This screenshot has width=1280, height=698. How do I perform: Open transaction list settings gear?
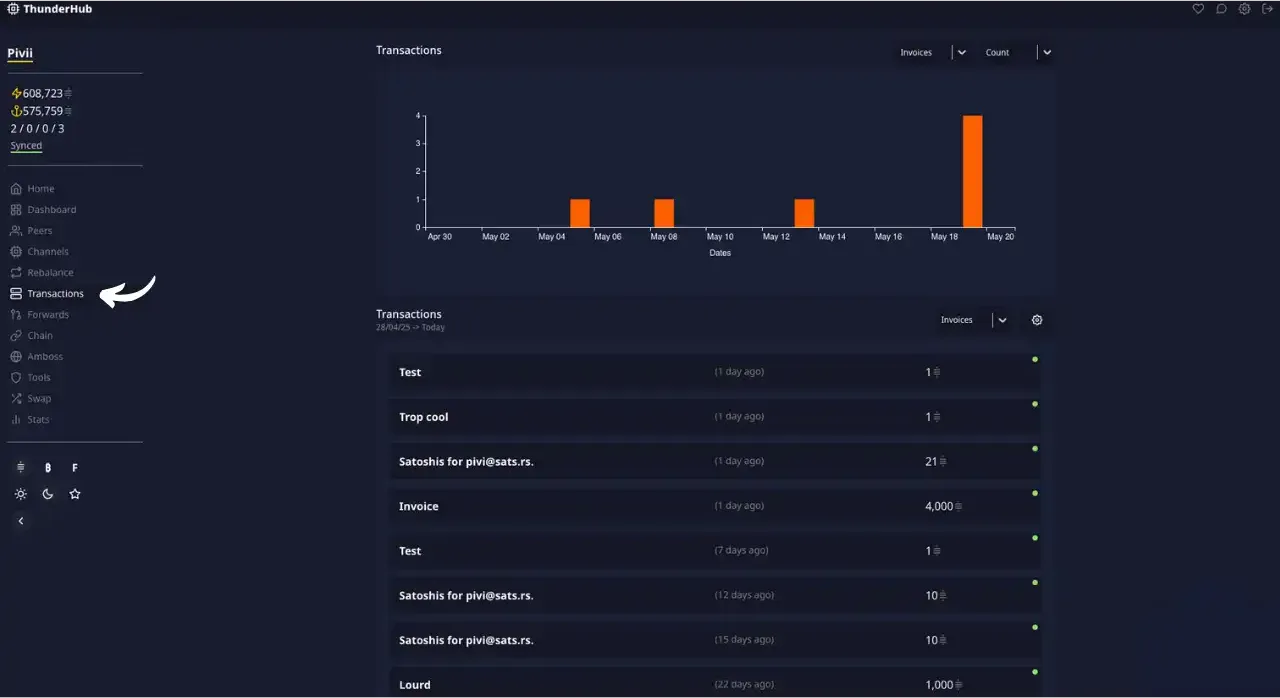[1037, 320]
